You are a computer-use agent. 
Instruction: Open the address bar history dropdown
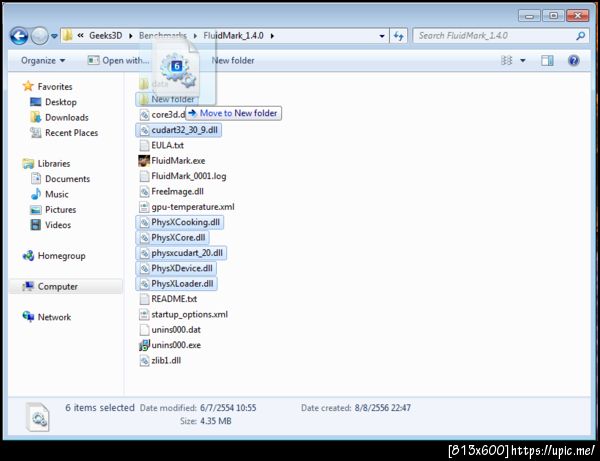pos(382,36)
